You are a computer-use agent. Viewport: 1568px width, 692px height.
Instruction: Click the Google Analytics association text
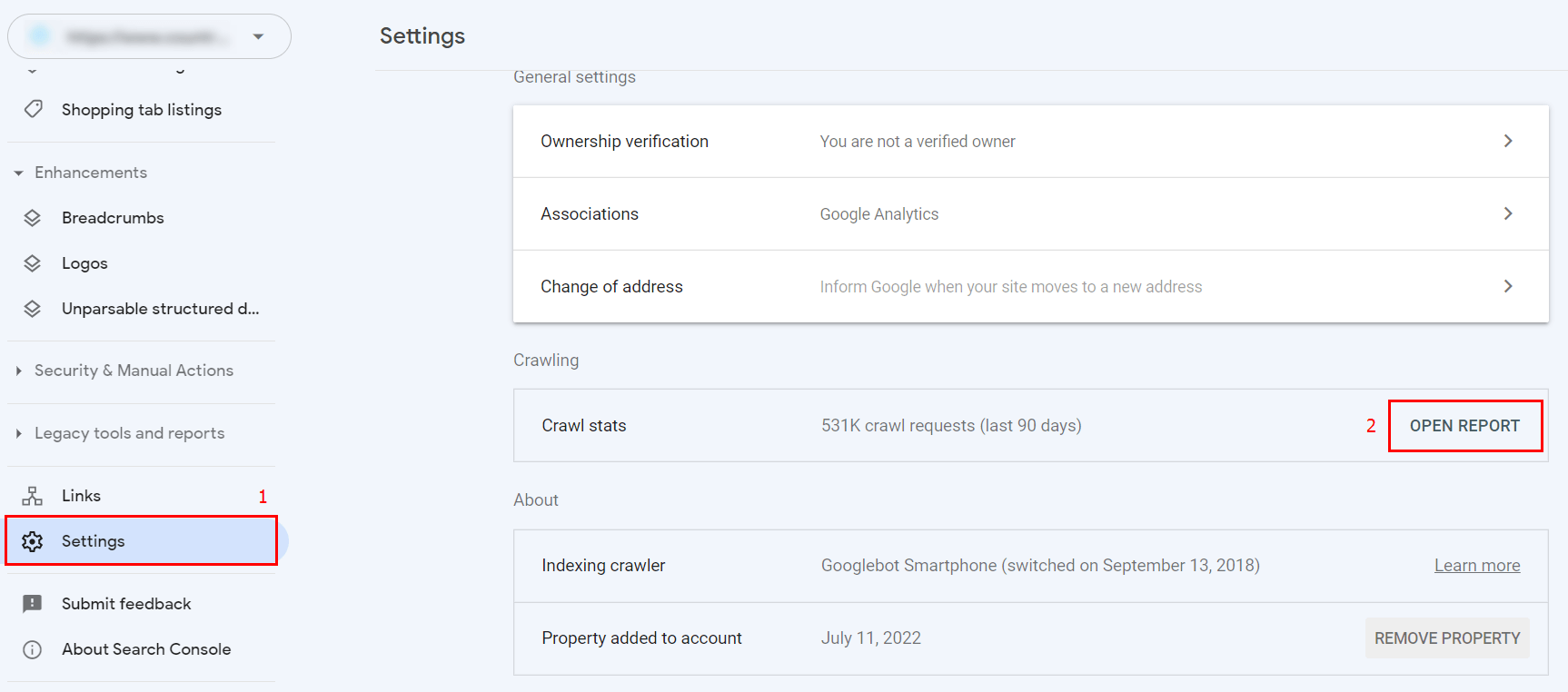tap(879, 214)
